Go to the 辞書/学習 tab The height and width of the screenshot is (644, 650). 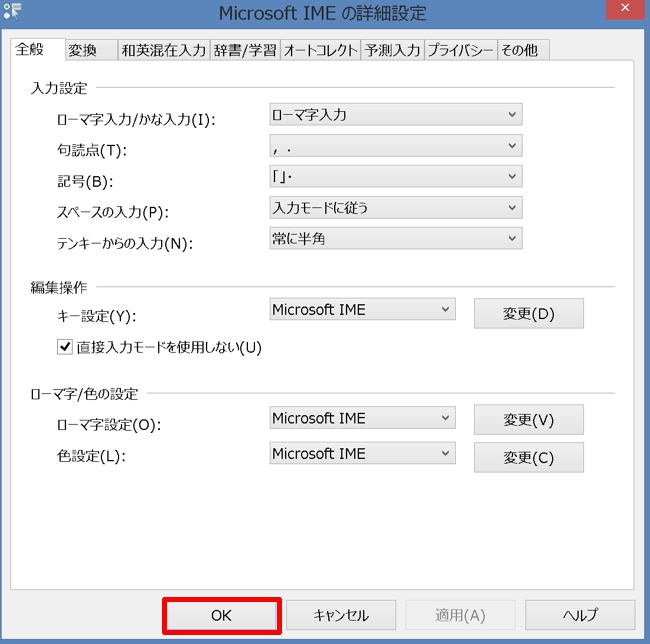(x=245, y=51)
